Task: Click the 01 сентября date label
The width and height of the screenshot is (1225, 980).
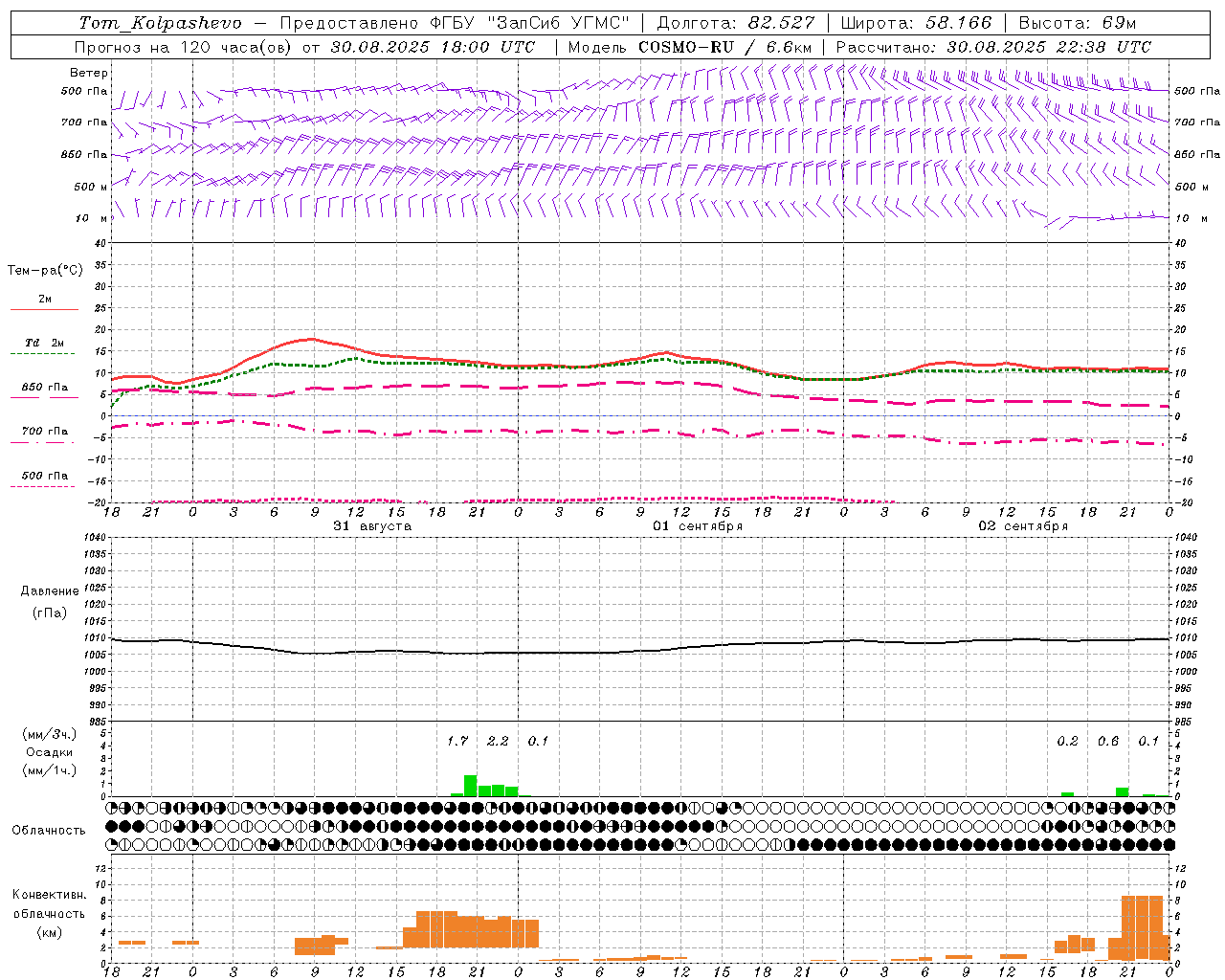Action: coord(698,526)
